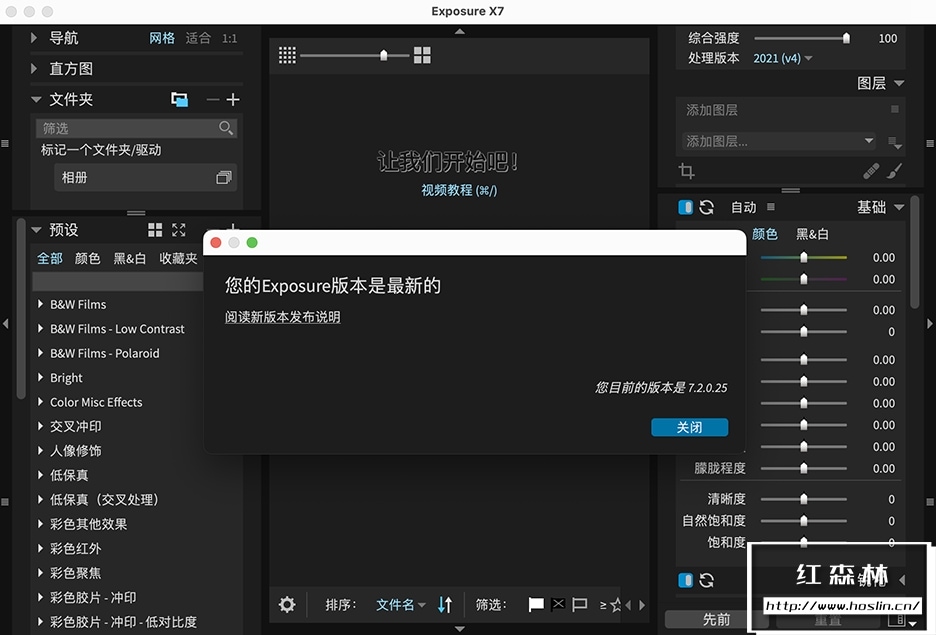Click the search magnifier in folder filter

point(226,128)
